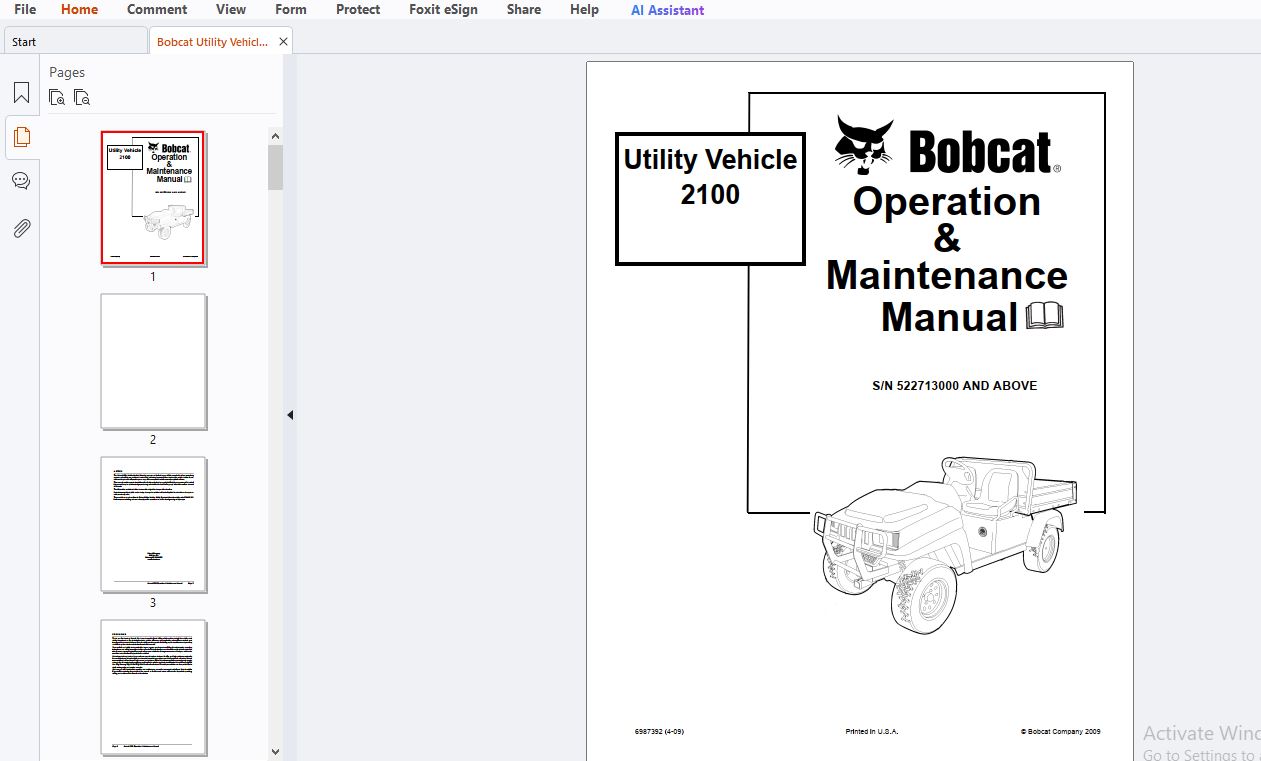The image size is (1261, 761).
Task: Click the '© Bobcat Company 2009' text
Action: [1061, 731]
